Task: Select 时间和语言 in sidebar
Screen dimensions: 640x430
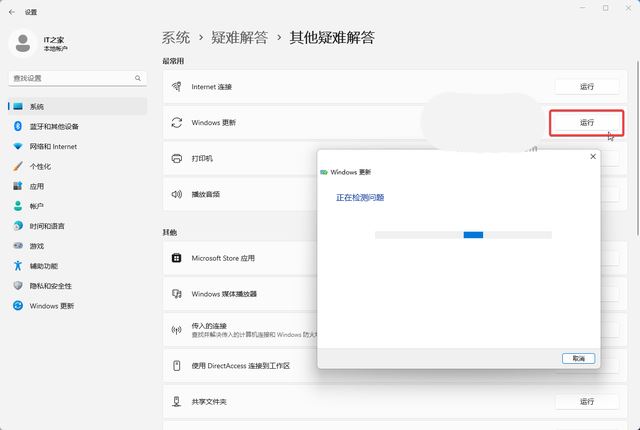Action: tap(47, 226)
